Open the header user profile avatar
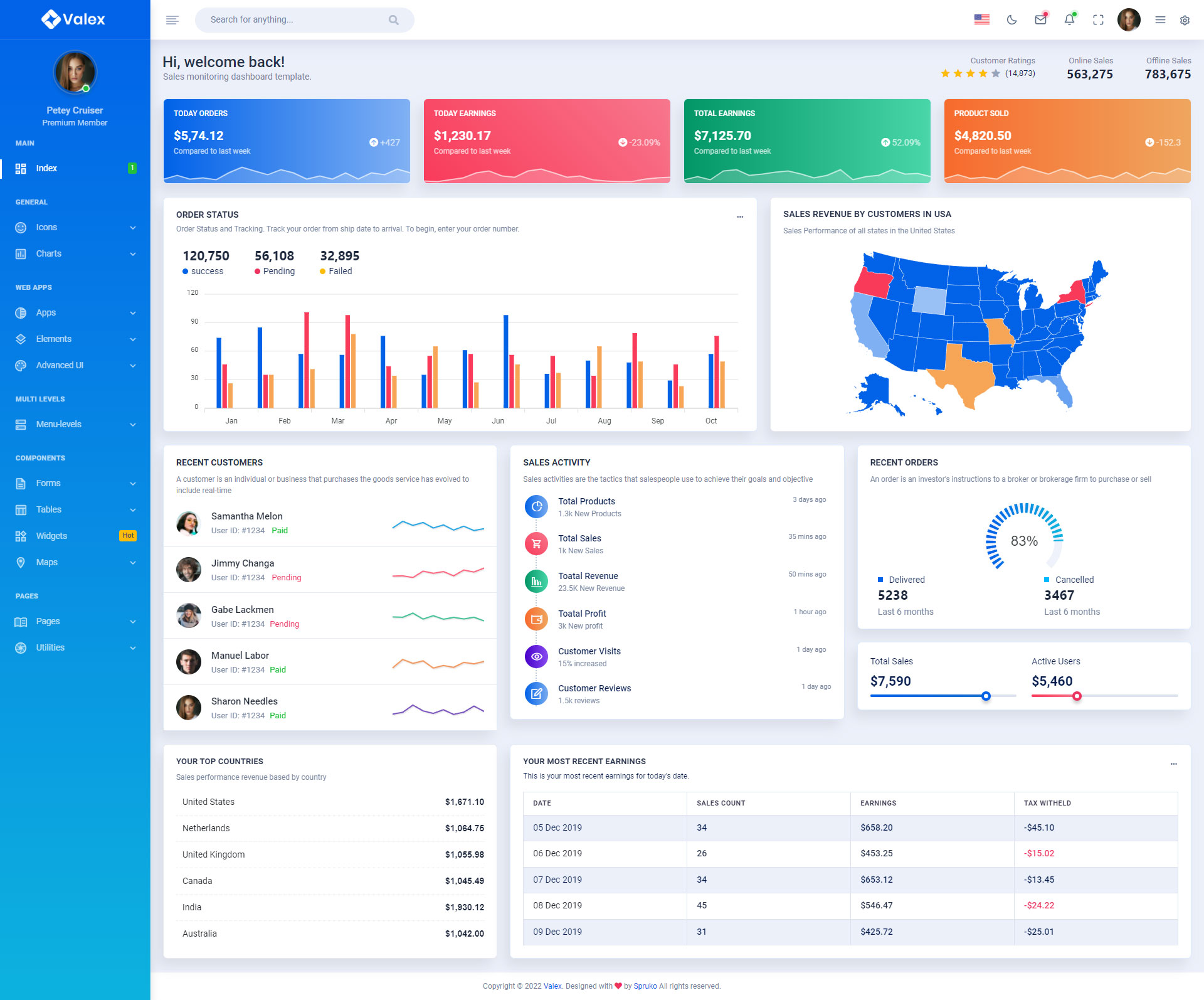The image size is (1204, 1000). (1129, 20)
